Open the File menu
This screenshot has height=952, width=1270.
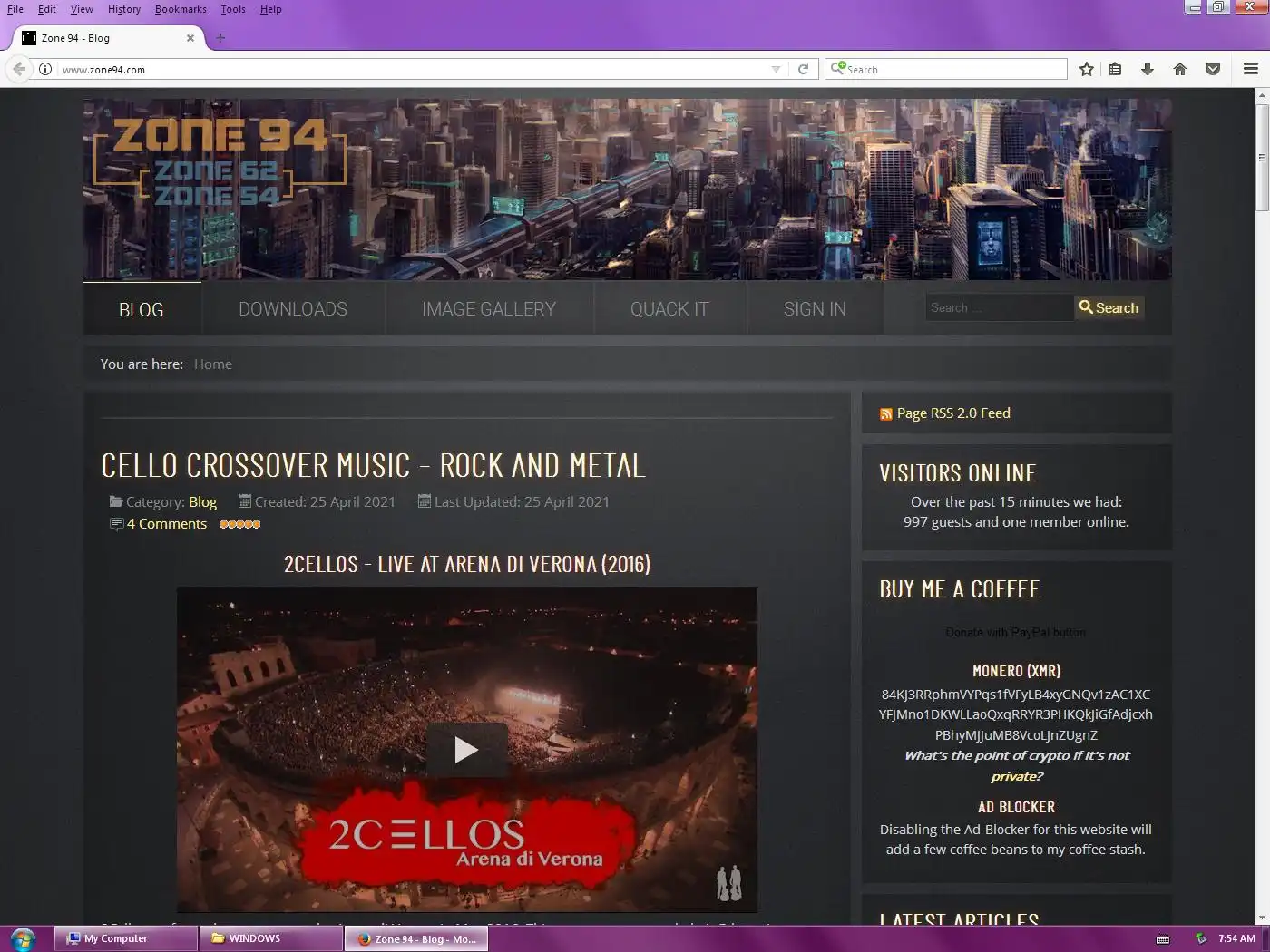[15, 9]
